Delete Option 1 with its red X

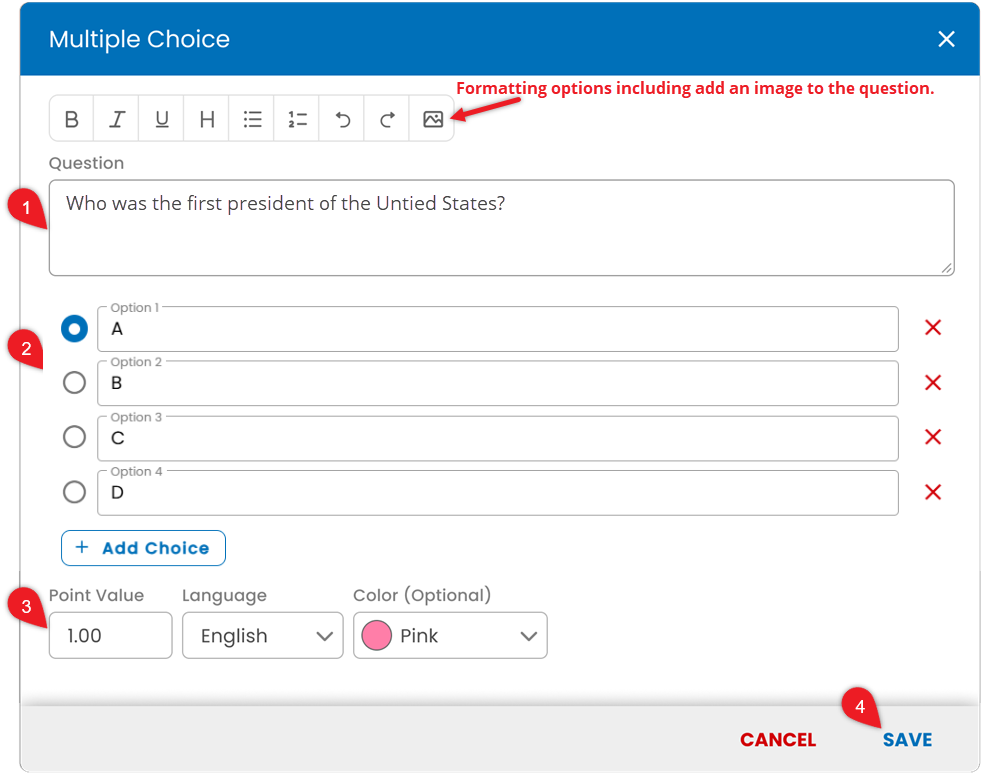click(x=933, y=327)
